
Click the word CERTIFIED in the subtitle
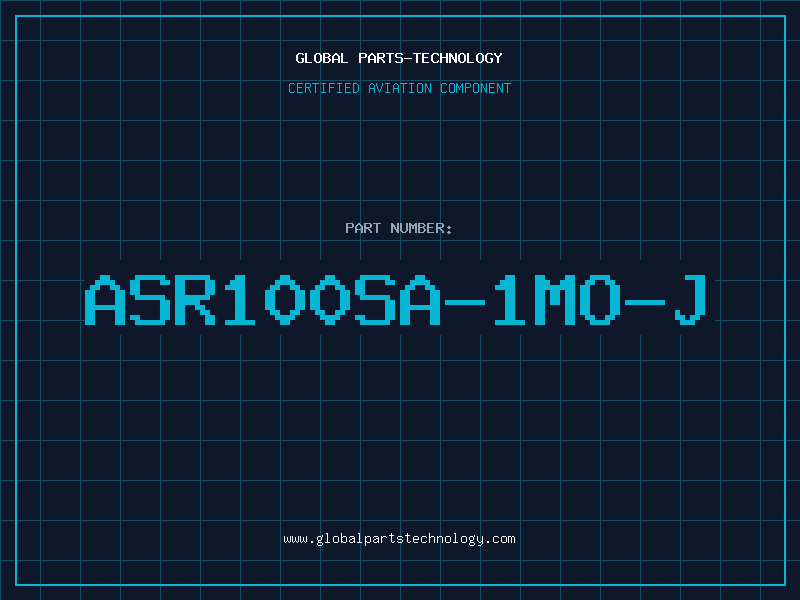tap(324, 88)
